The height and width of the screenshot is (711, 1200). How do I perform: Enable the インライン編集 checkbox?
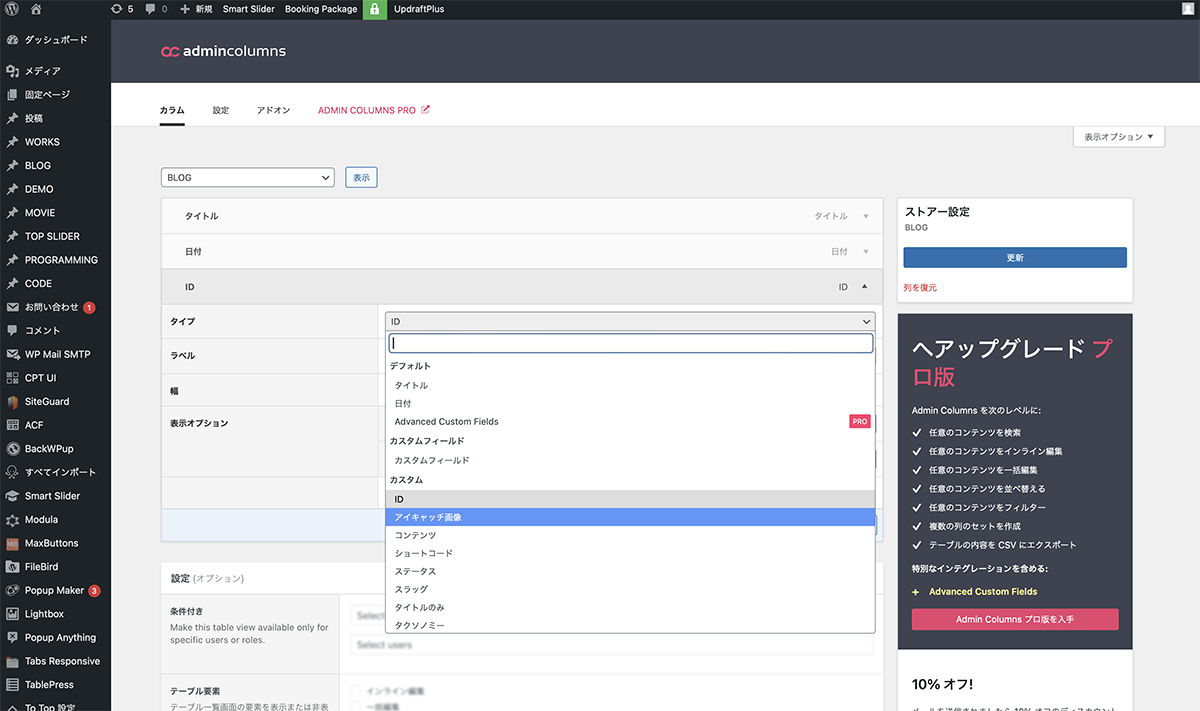(356, 691)
